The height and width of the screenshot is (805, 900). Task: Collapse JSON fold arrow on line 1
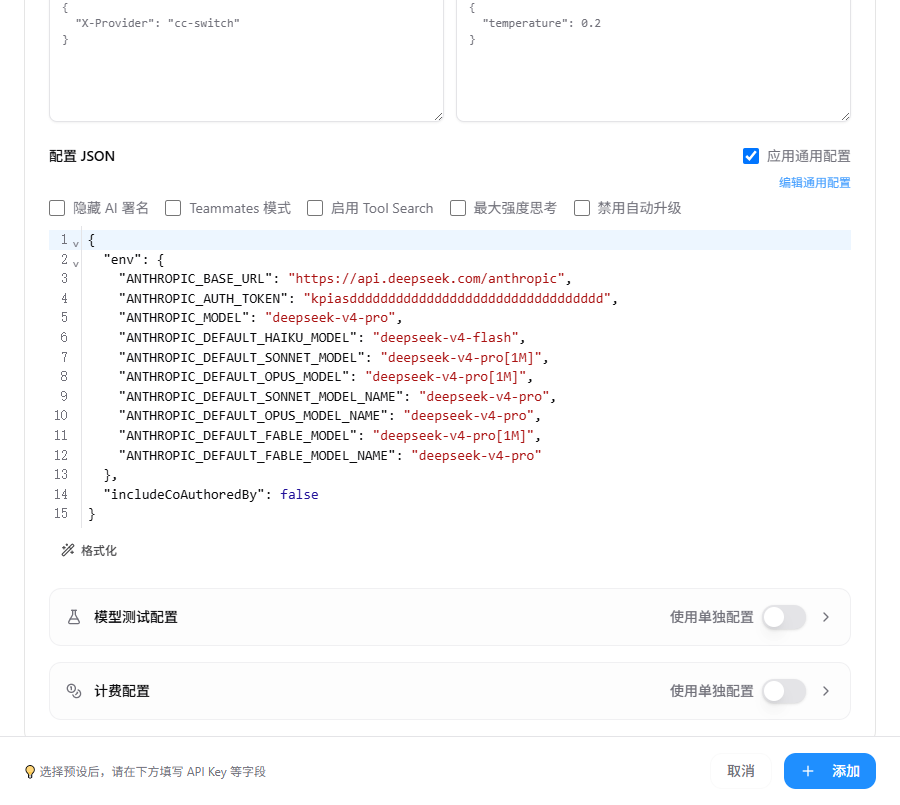coord(76,243)
